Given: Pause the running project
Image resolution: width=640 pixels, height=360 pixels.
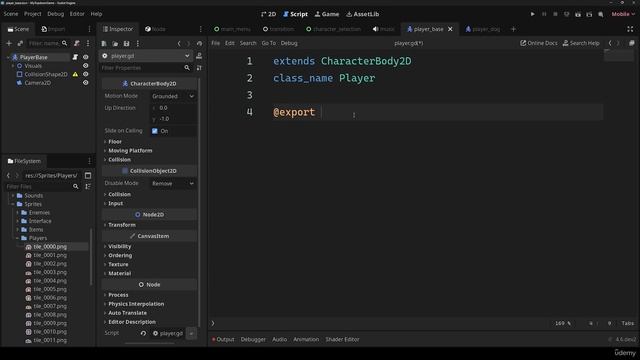Looking at the screenshot, I should (544, 14).
